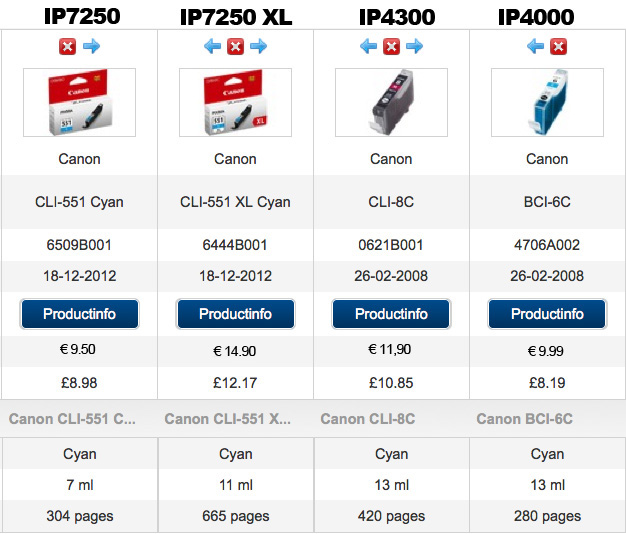The image size is (626, 534).
Task: Select the CLI-8C magenta cartridge image
Action: (x=391, y=103)
